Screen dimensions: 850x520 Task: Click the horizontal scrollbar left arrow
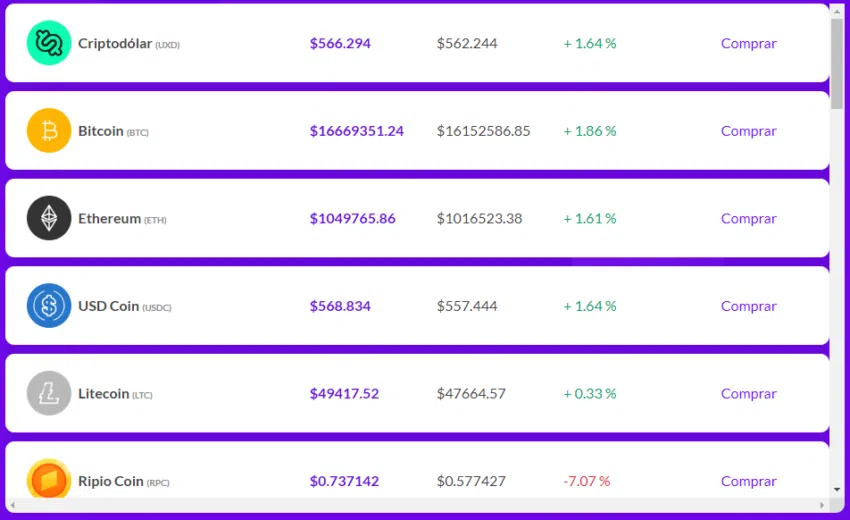12,505
